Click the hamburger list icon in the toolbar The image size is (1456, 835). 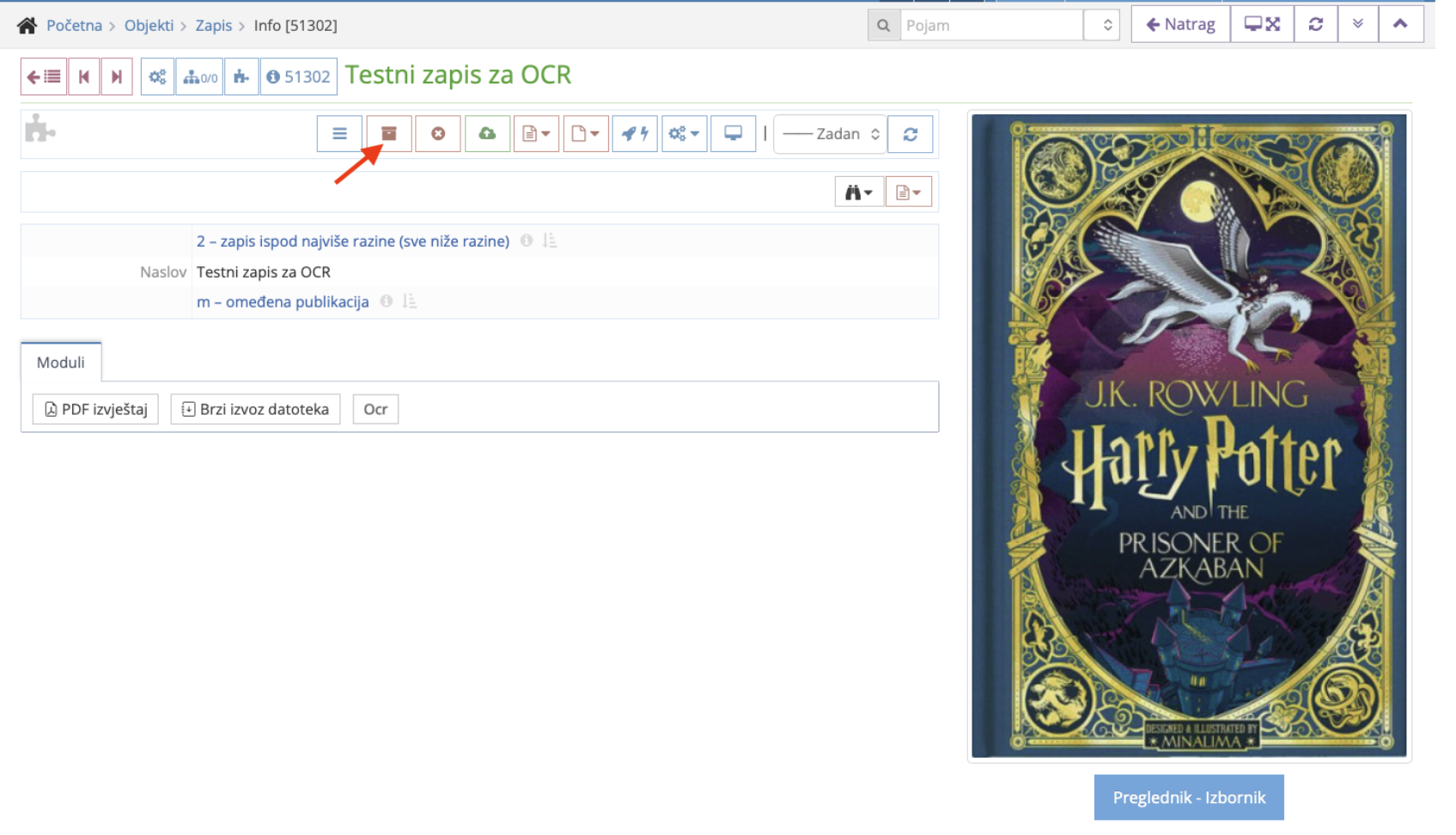click(338, 133)
